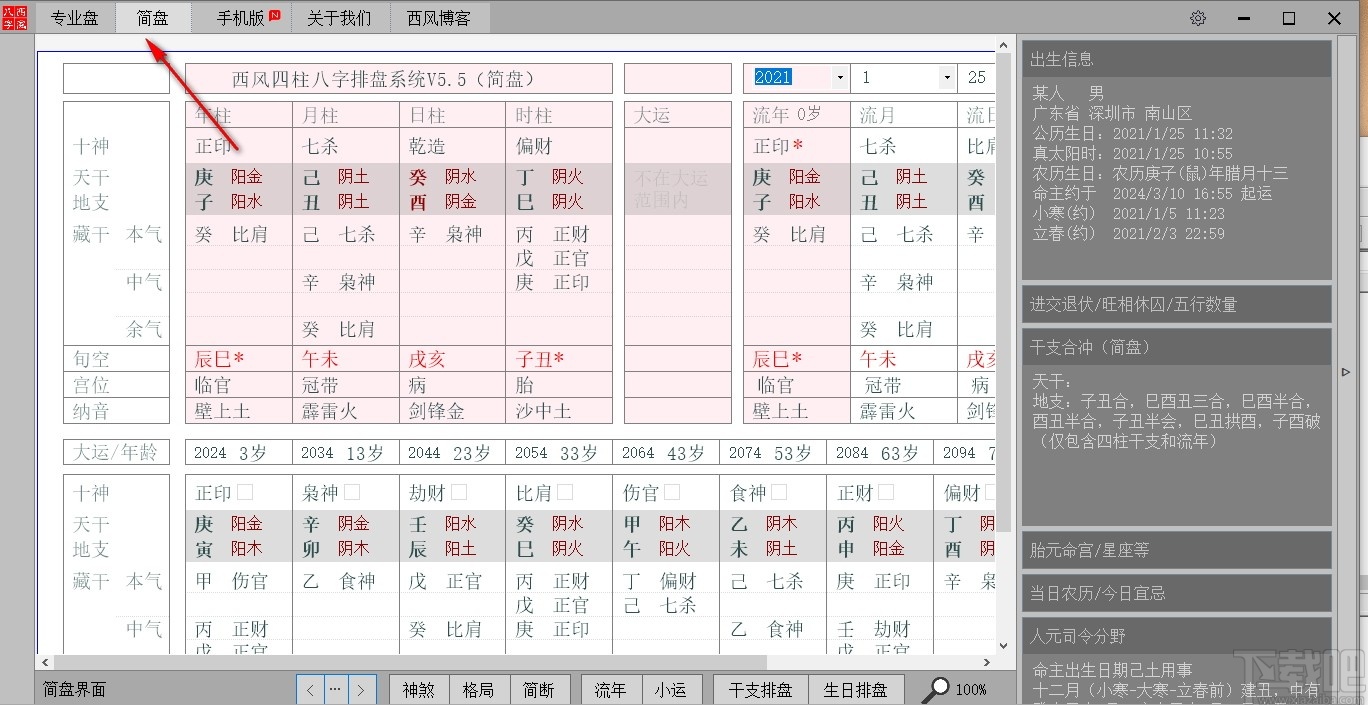The height and width of the screenshot is (705, 1368).
Task: Click the ··· navigation icon at bottom left
Action: (x=334, y=689)
